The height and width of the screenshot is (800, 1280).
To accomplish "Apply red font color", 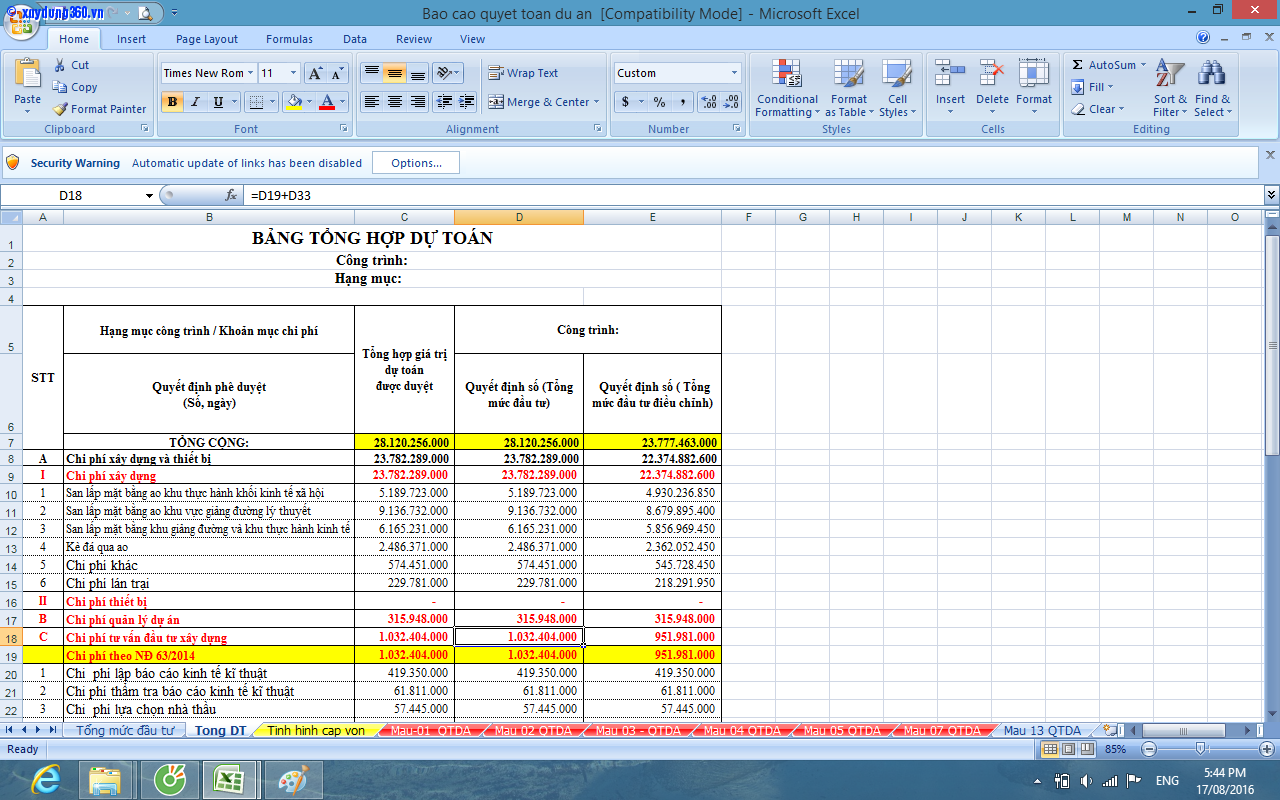I will click(x=327, y=102).
